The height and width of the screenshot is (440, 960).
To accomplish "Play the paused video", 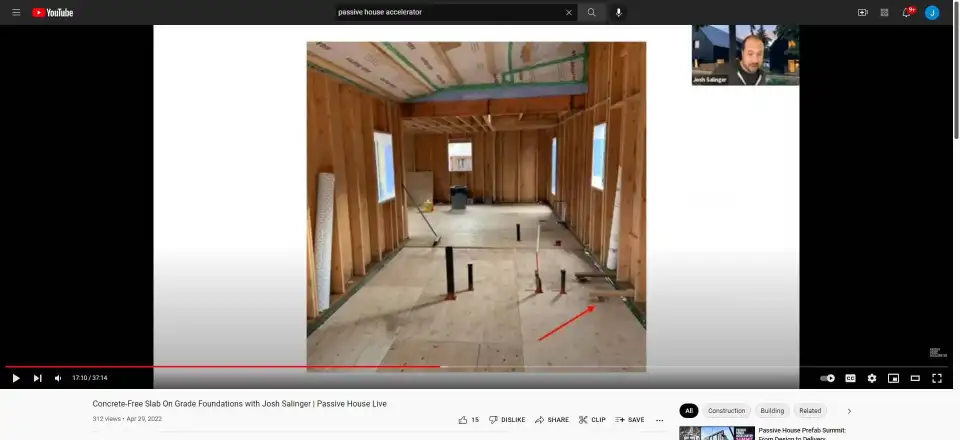I will pos(16,378).
